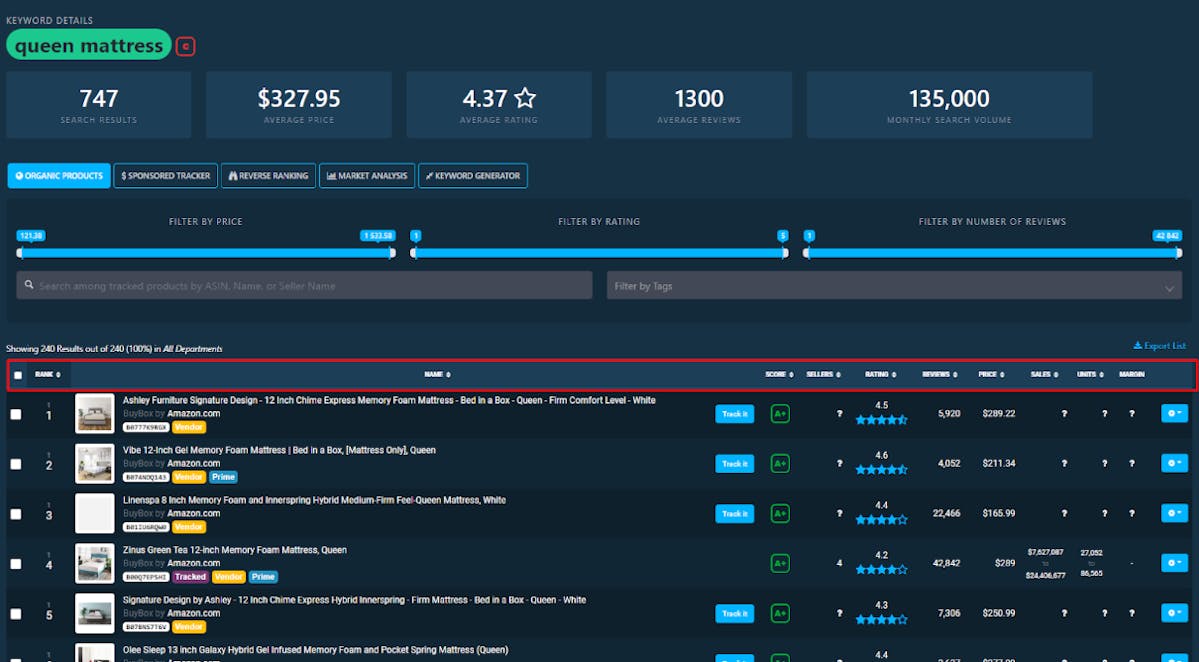
Task: Switch to Sponsored Tracker tab
Action: coord(165,176)
